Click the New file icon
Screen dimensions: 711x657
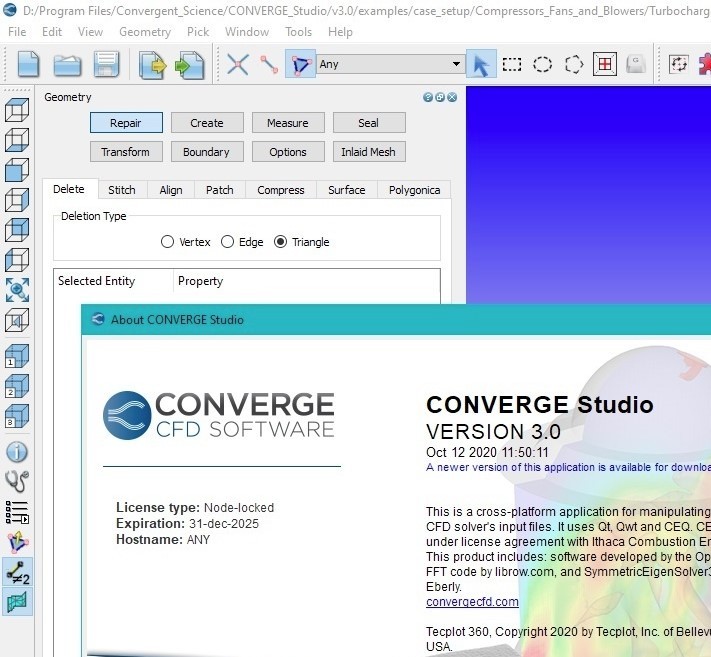click(29, 65)
